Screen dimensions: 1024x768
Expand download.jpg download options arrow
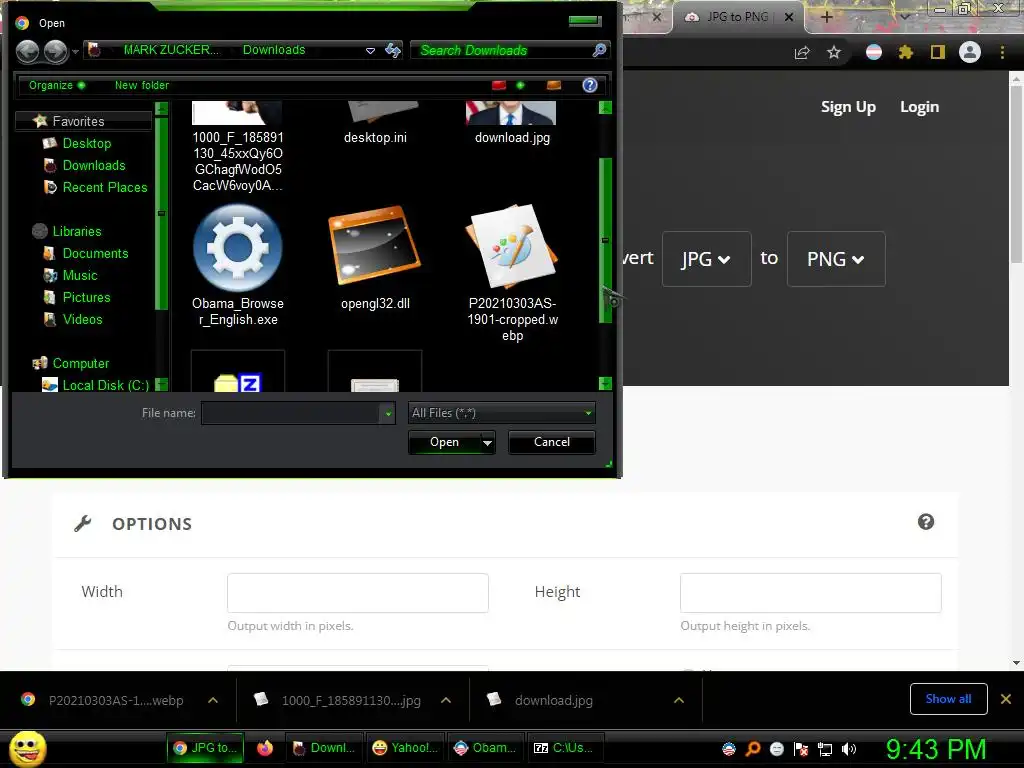tap(679, 700)
